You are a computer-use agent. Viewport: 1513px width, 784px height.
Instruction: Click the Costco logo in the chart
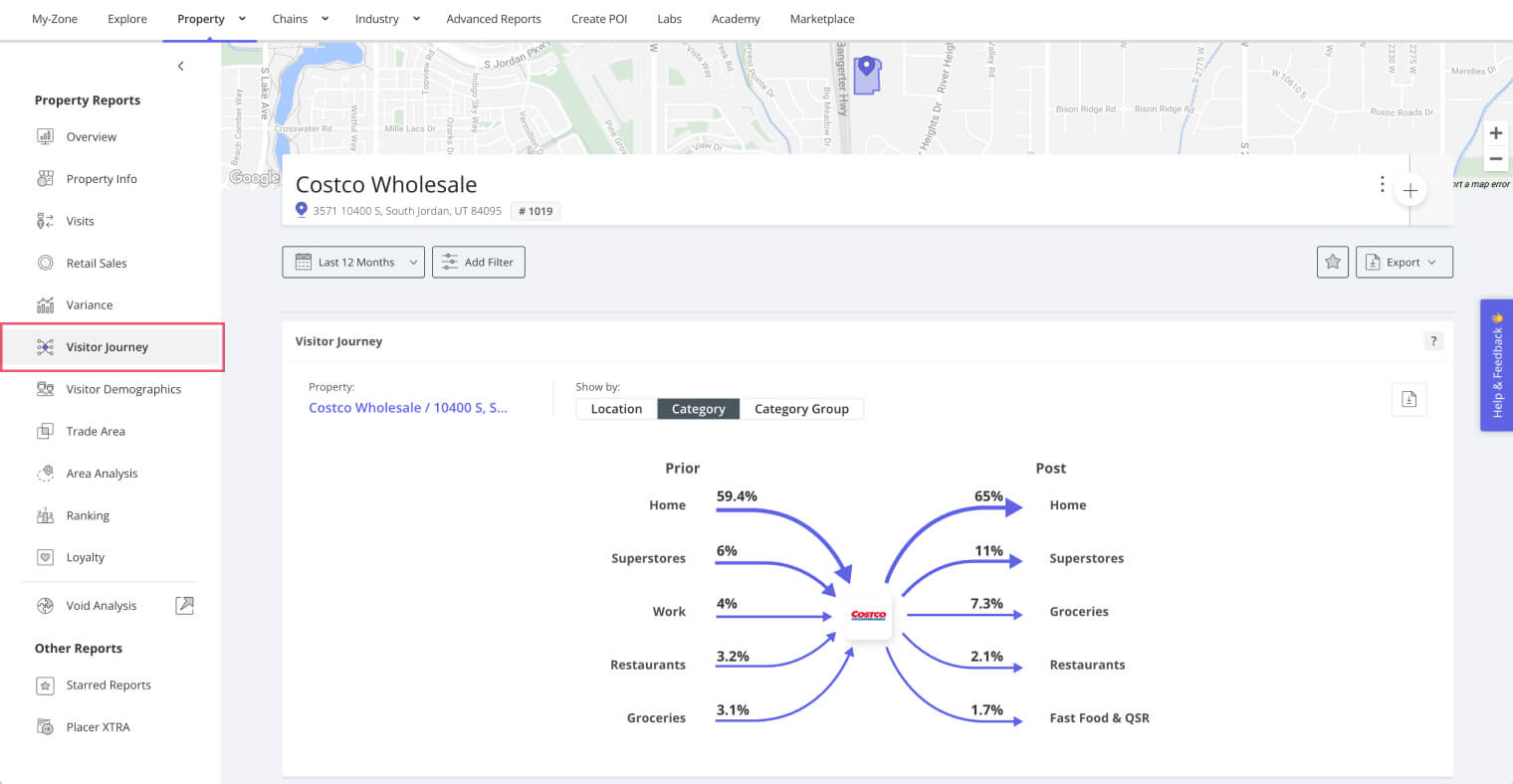[868, 615]
